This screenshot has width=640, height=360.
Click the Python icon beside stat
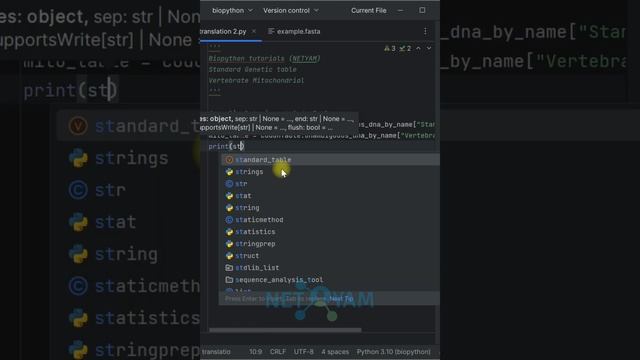229,196
